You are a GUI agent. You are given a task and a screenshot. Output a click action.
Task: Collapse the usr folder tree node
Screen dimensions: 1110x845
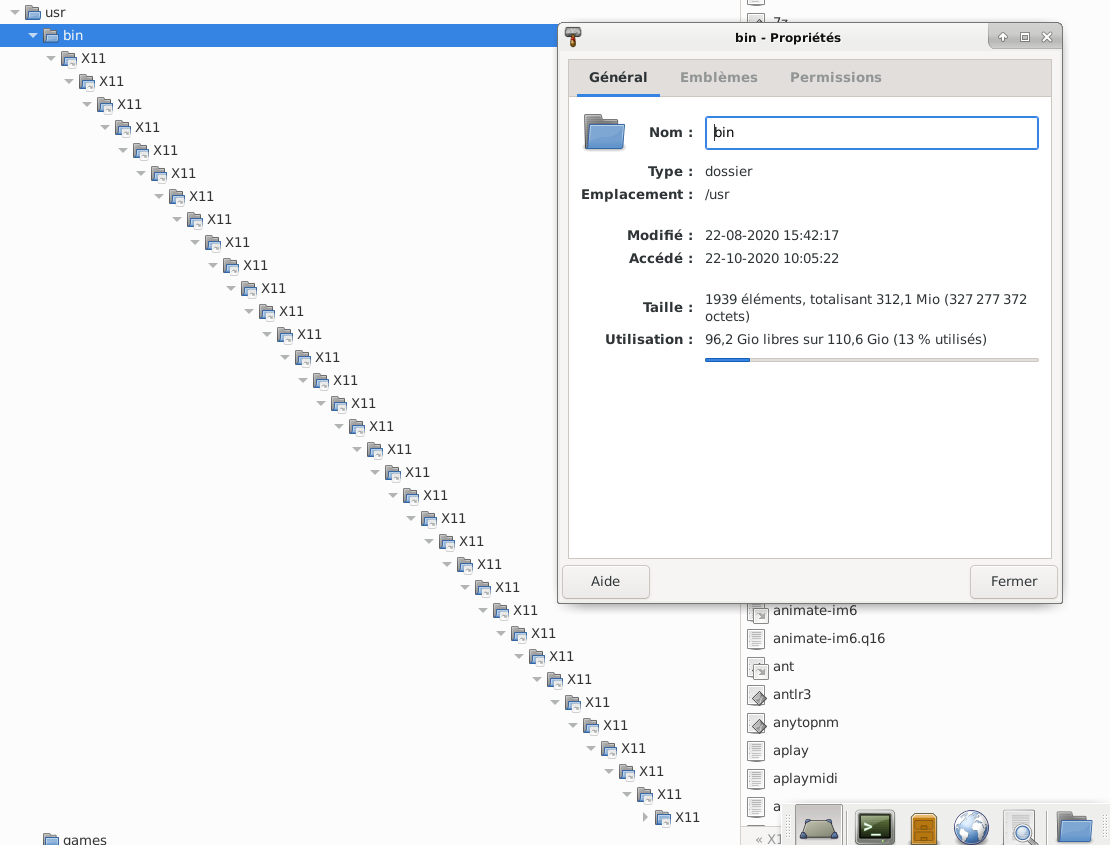coord(16,13)
